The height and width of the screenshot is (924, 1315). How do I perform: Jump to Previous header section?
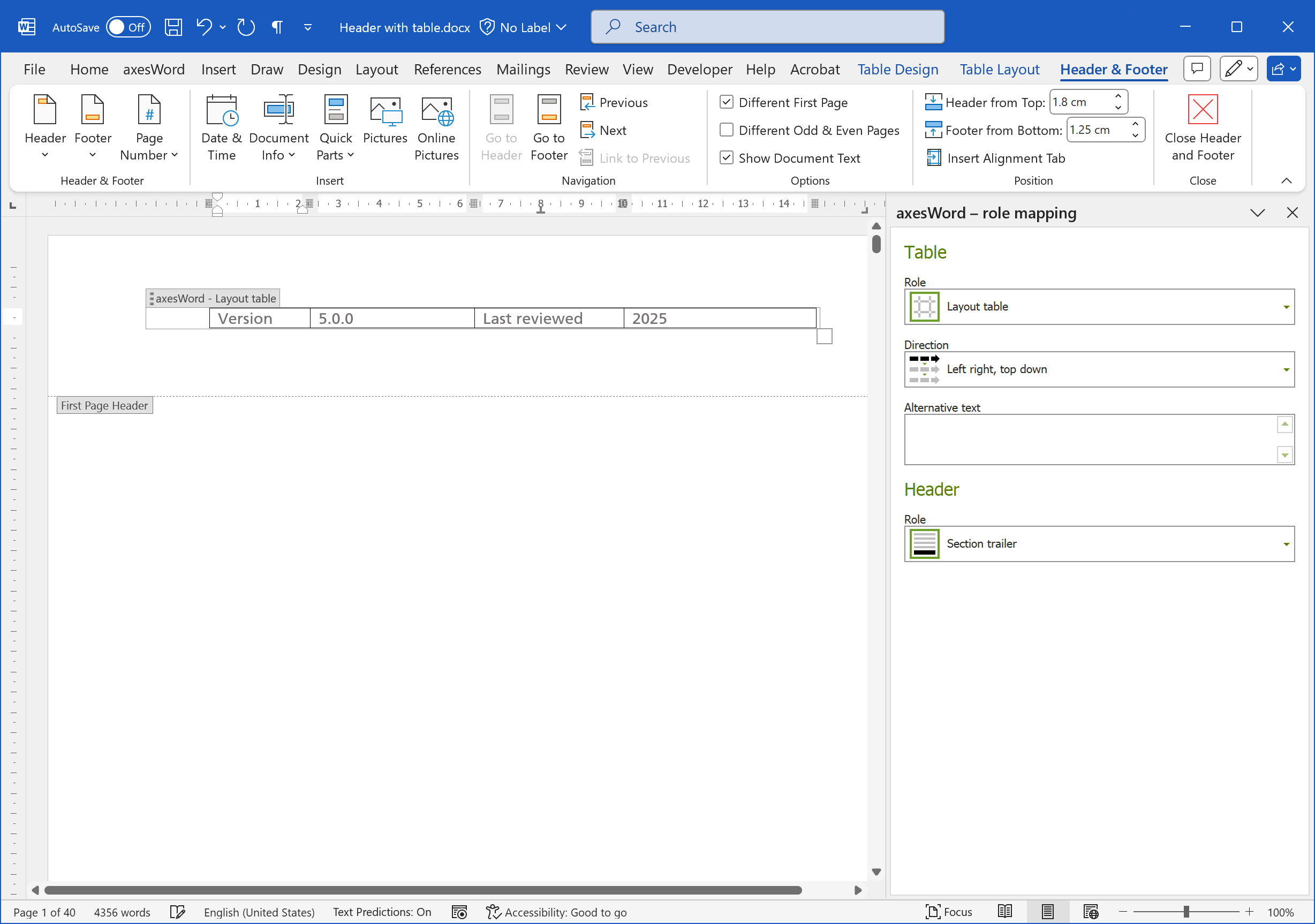(x=614, y=102)
